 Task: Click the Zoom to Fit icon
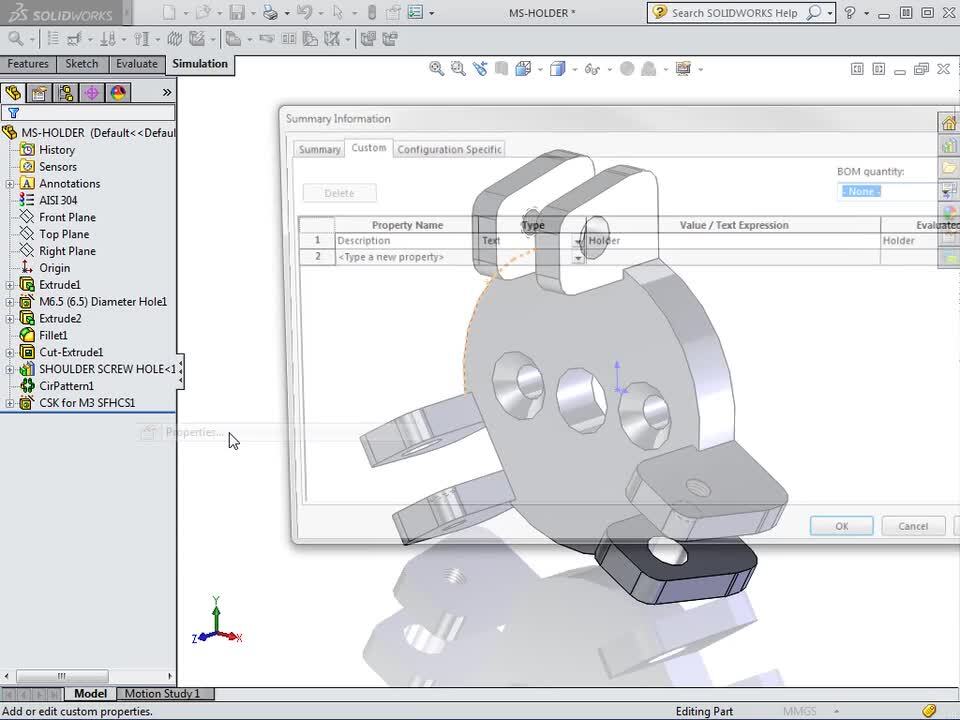[436, 69]
